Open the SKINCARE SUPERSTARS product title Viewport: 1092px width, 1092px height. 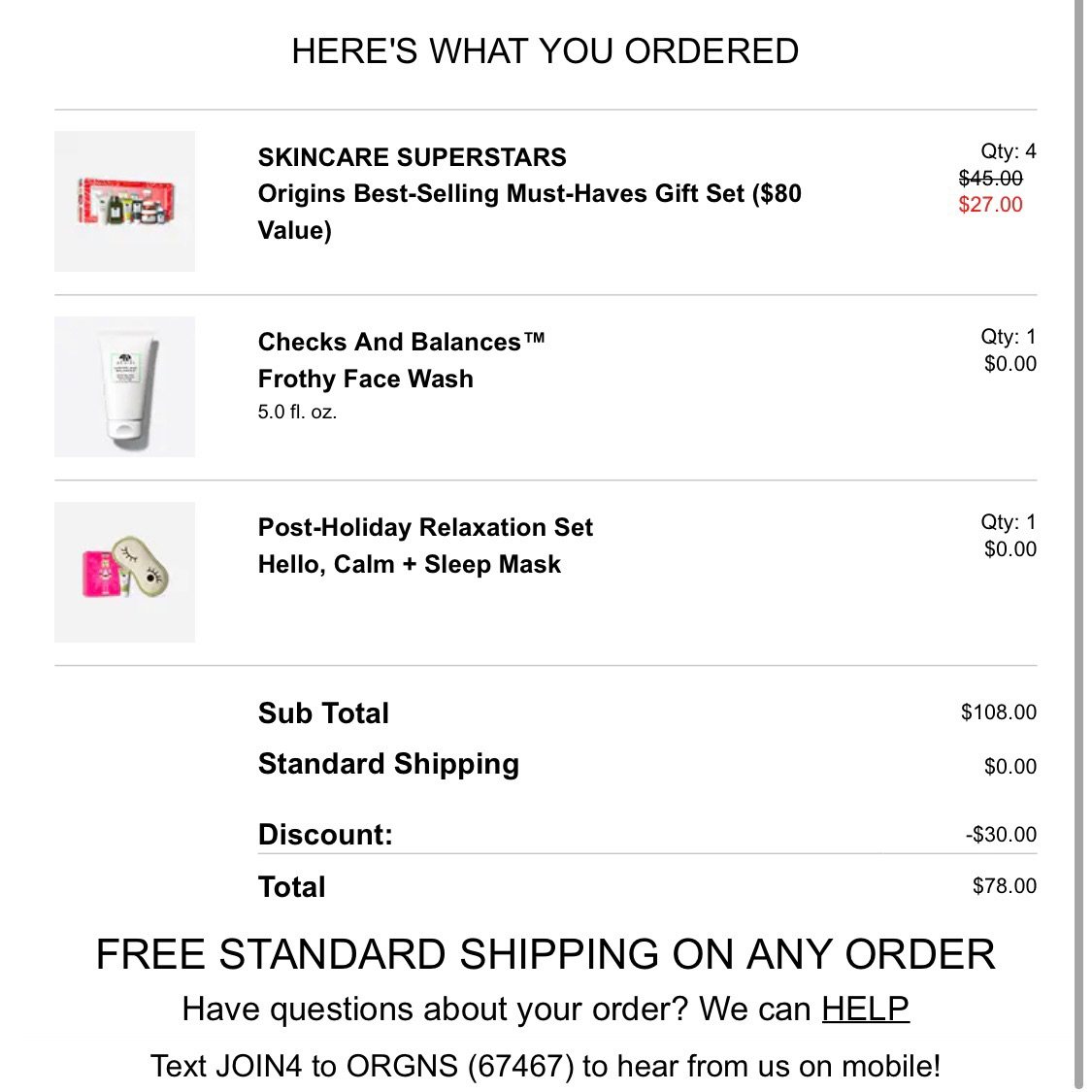click(x=413, y=157)
